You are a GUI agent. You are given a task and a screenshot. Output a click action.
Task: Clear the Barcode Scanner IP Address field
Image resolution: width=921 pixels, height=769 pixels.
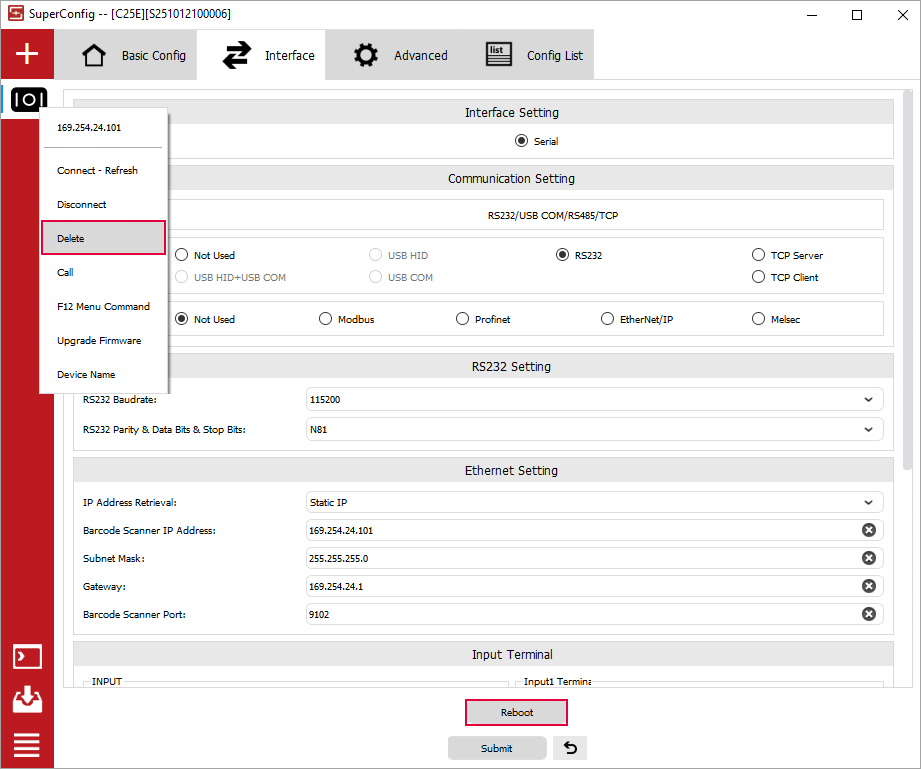(868, 530)
